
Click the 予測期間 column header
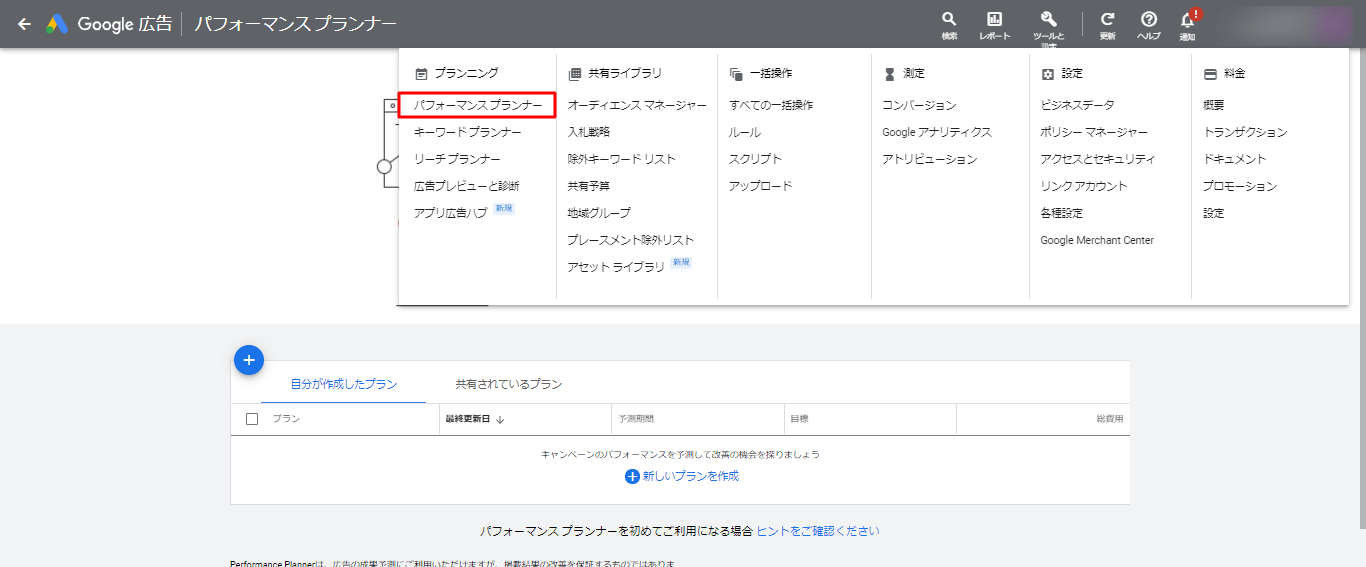[x=636, y=419]
